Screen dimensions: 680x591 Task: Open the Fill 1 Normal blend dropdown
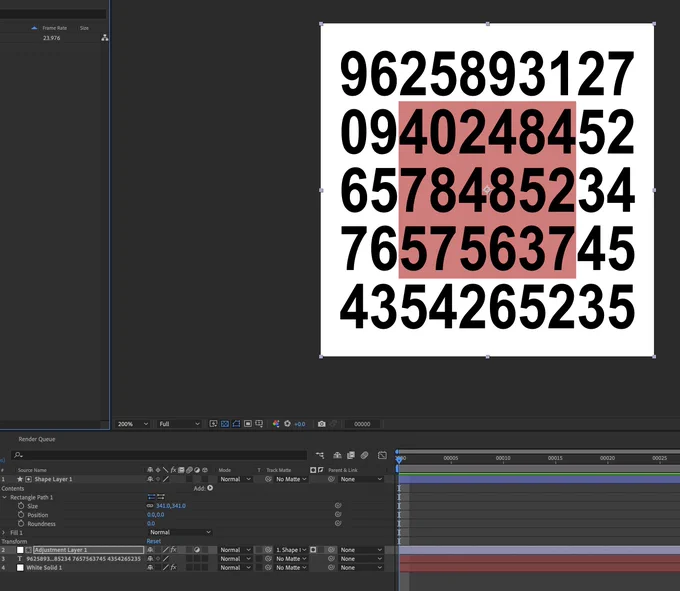pos(180,532)
